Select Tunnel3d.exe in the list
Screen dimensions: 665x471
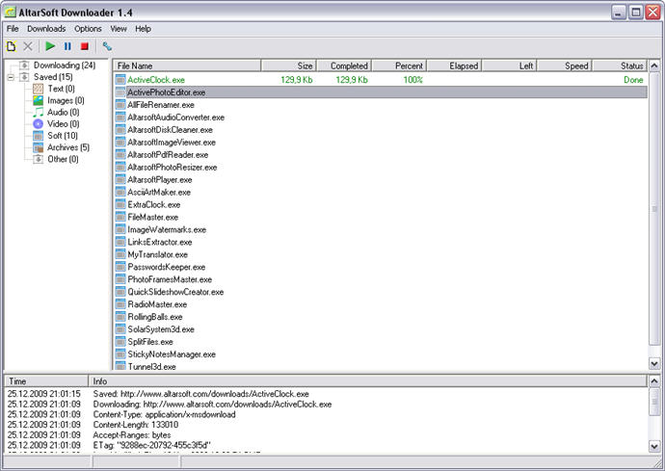(x=151, y=367)
